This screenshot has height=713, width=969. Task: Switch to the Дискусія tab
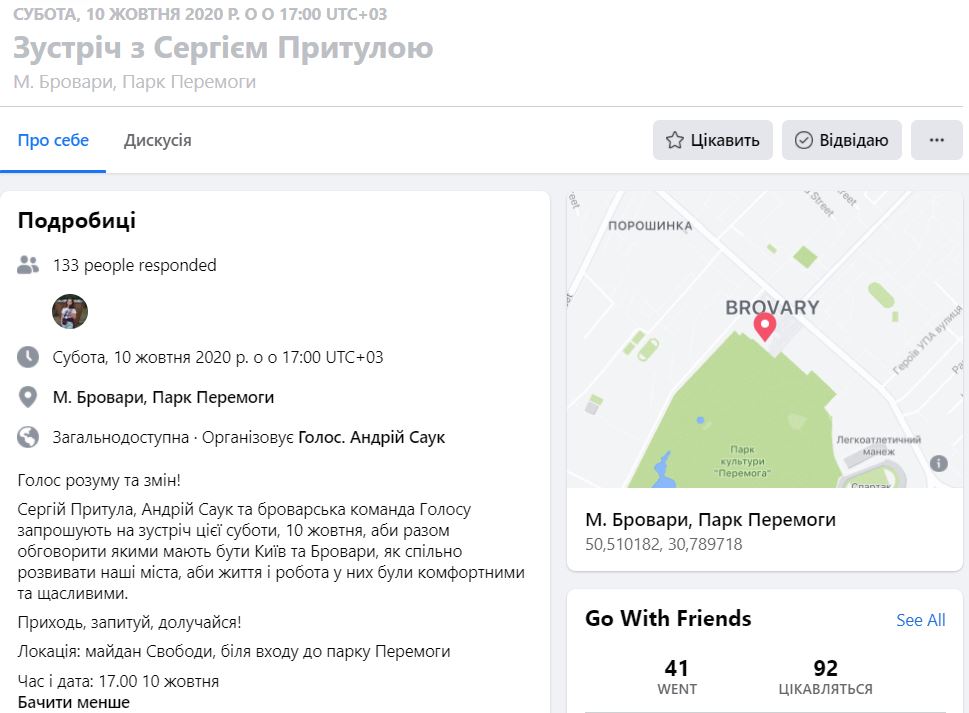click(158, 140)
